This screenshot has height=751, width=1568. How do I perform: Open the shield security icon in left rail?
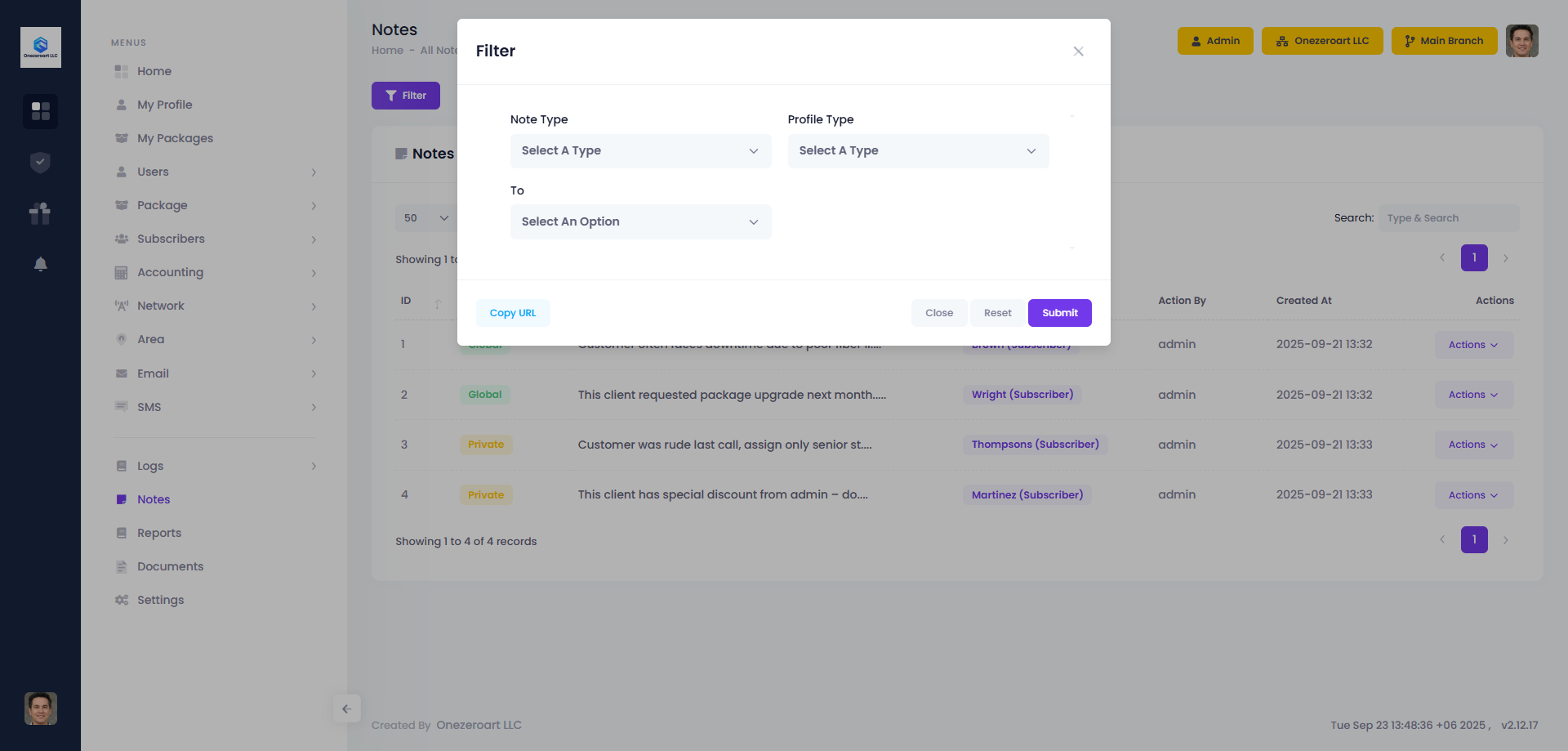[x=40, y=163]
